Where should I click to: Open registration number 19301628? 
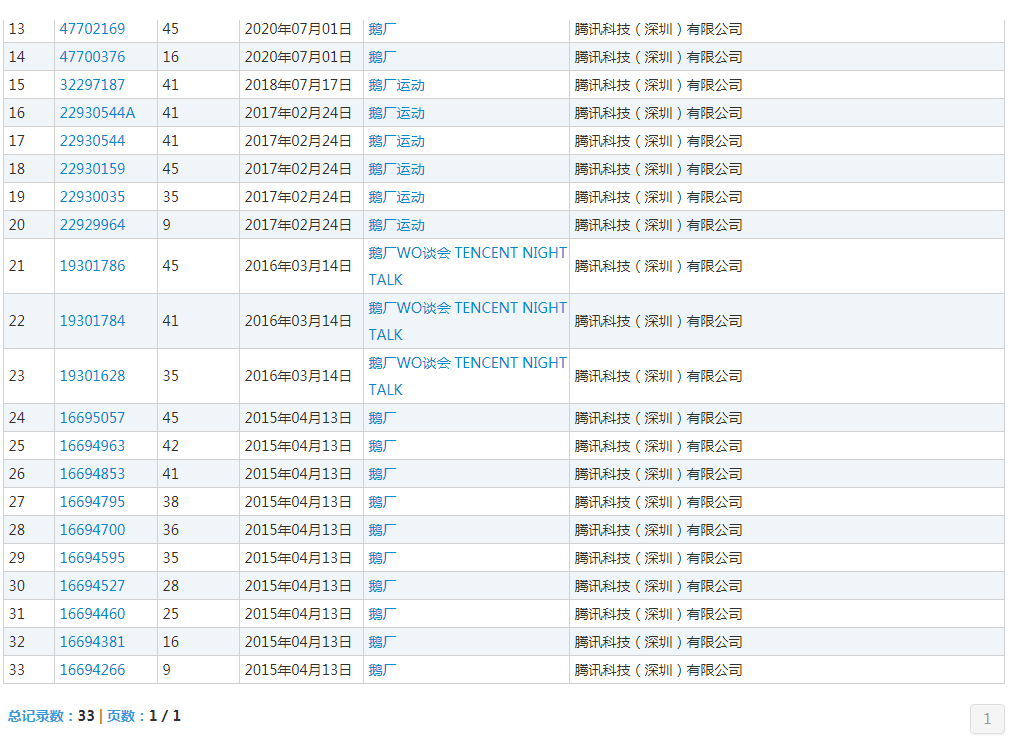pyautogui.click(x=92, y=376)
